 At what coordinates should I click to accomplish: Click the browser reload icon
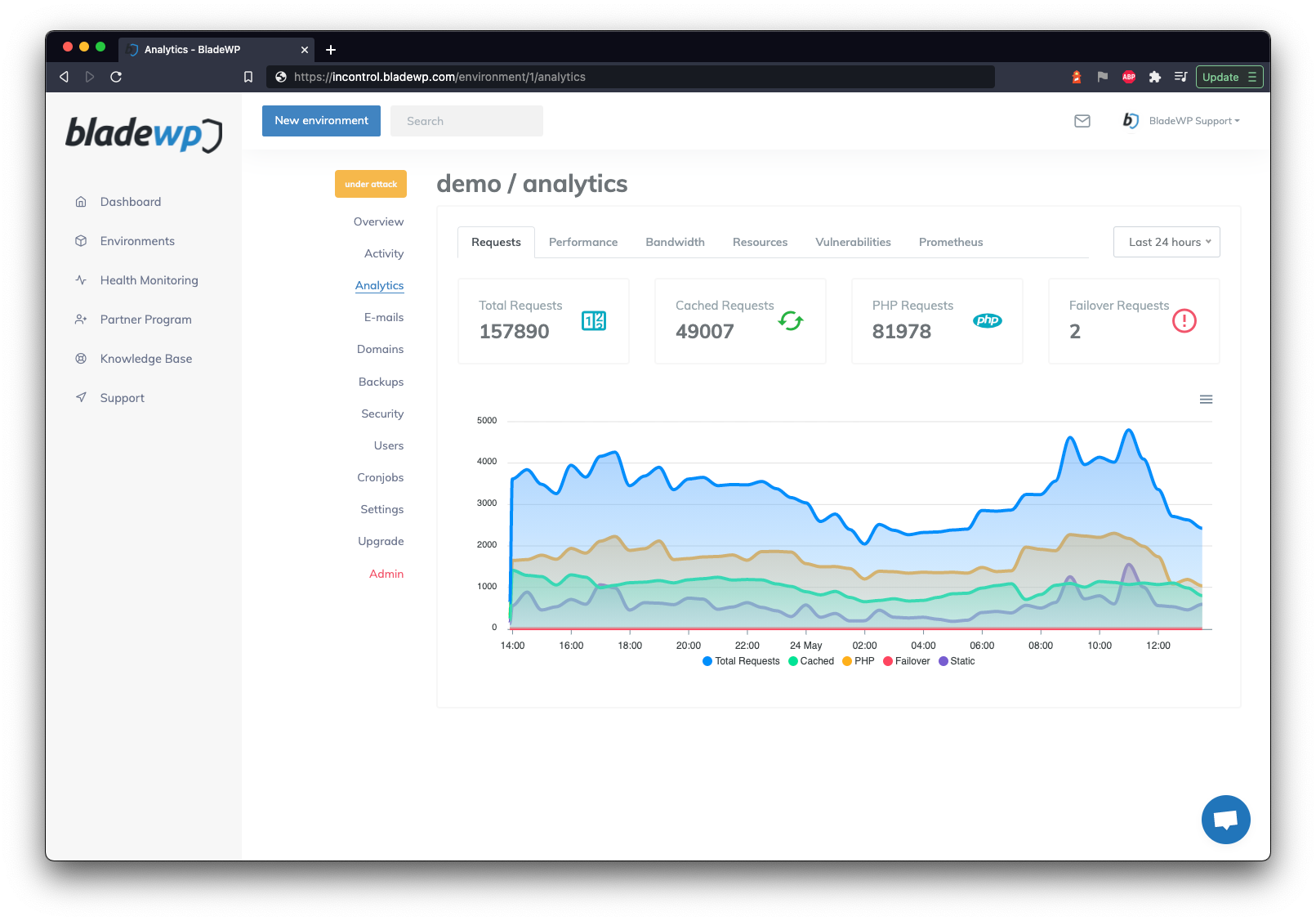click(116, 77)
